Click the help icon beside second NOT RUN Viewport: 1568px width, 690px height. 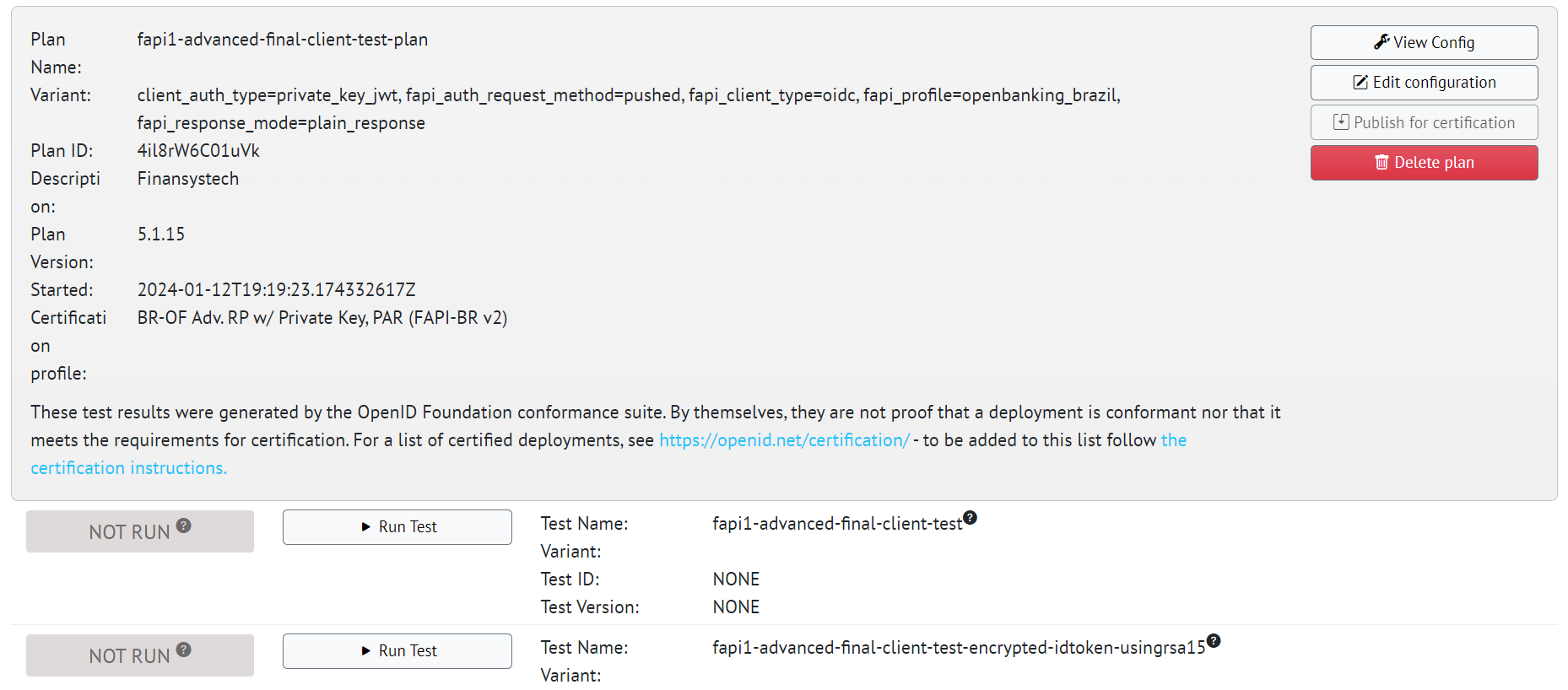[184, 650]
